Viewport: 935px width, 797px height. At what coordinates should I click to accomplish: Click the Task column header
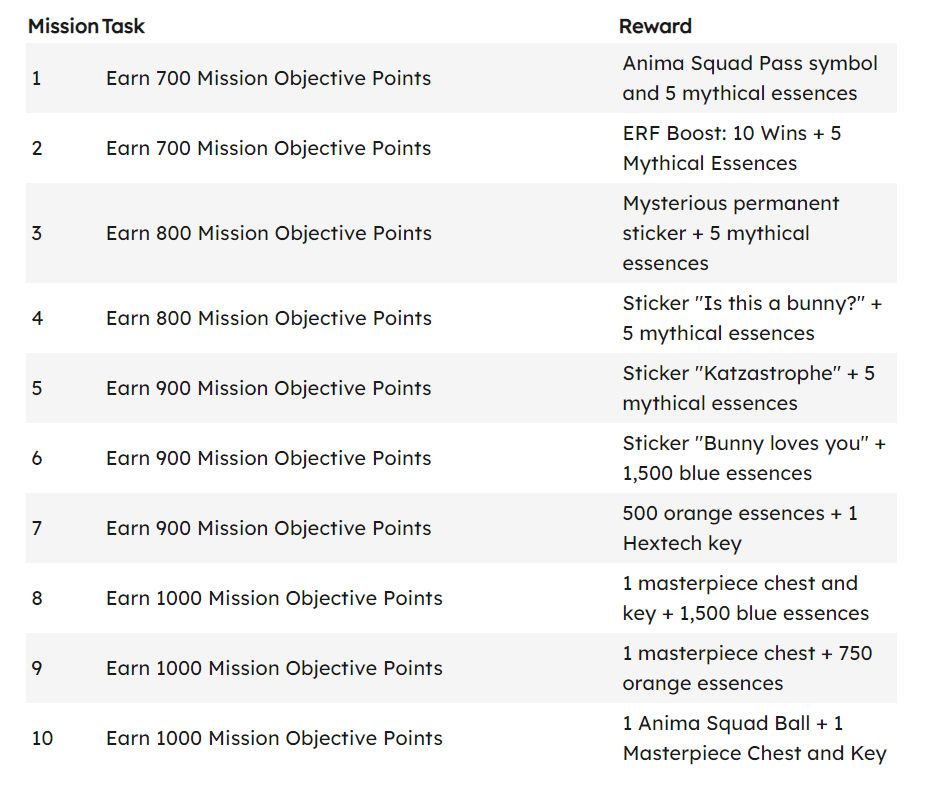(x=123, y=26)
